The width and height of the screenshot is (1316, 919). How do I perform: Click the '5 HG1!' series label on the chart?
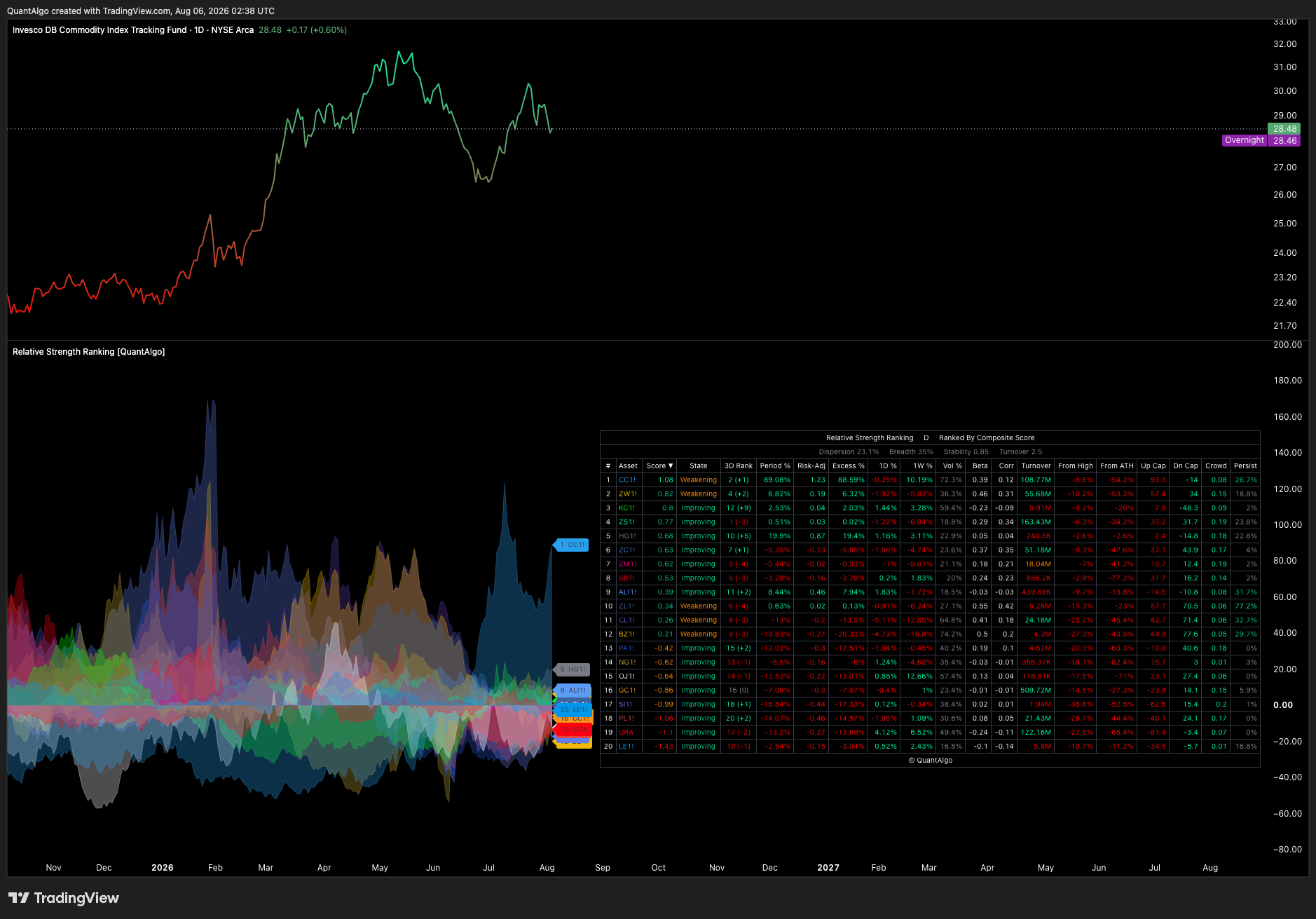[573, 669]
